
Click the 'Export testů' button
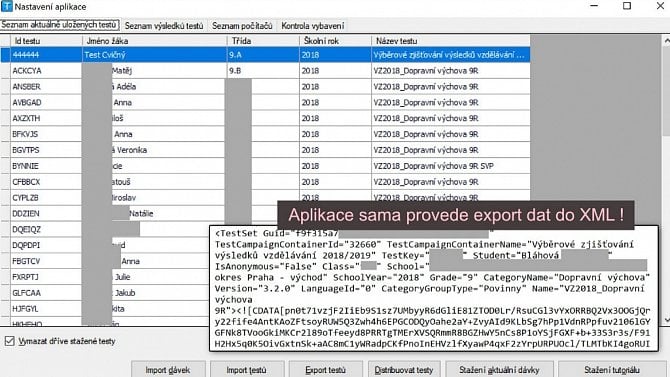coord(325,370)
